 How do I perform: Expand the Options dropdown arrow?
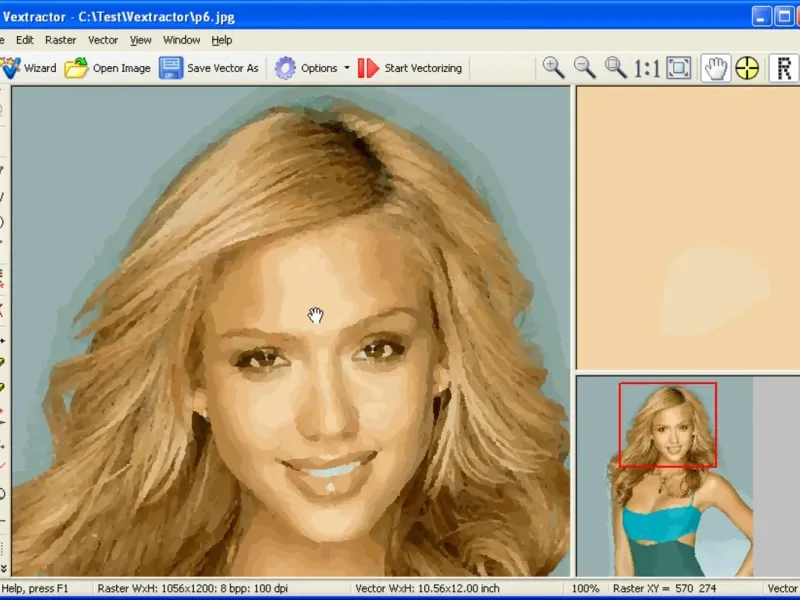click(x=347, y=68)
